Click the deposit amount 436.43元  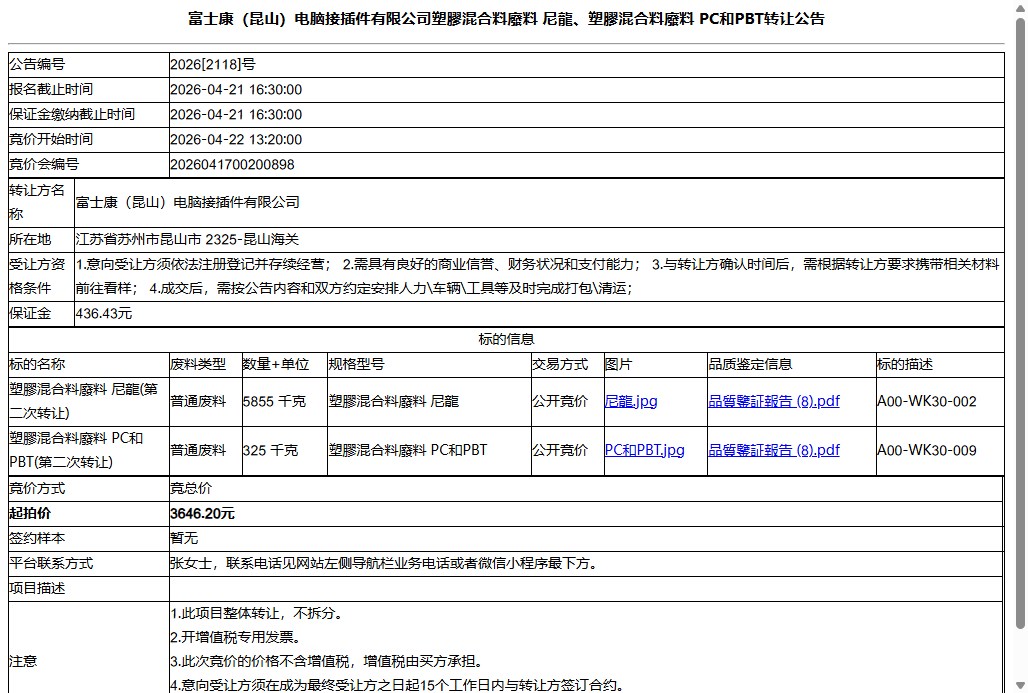(104, 313)
